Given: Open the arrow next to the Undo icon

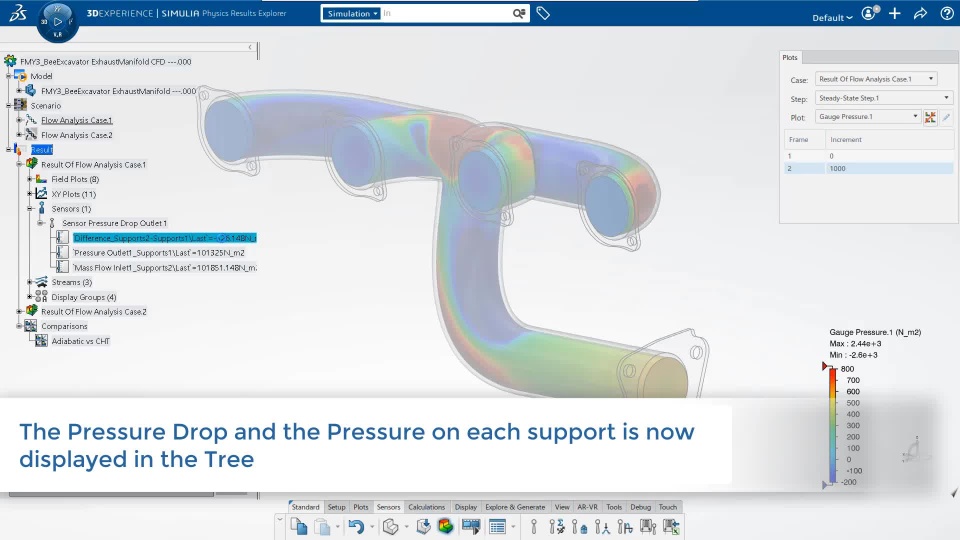Looking at the screenshot, I should [372, 527].
